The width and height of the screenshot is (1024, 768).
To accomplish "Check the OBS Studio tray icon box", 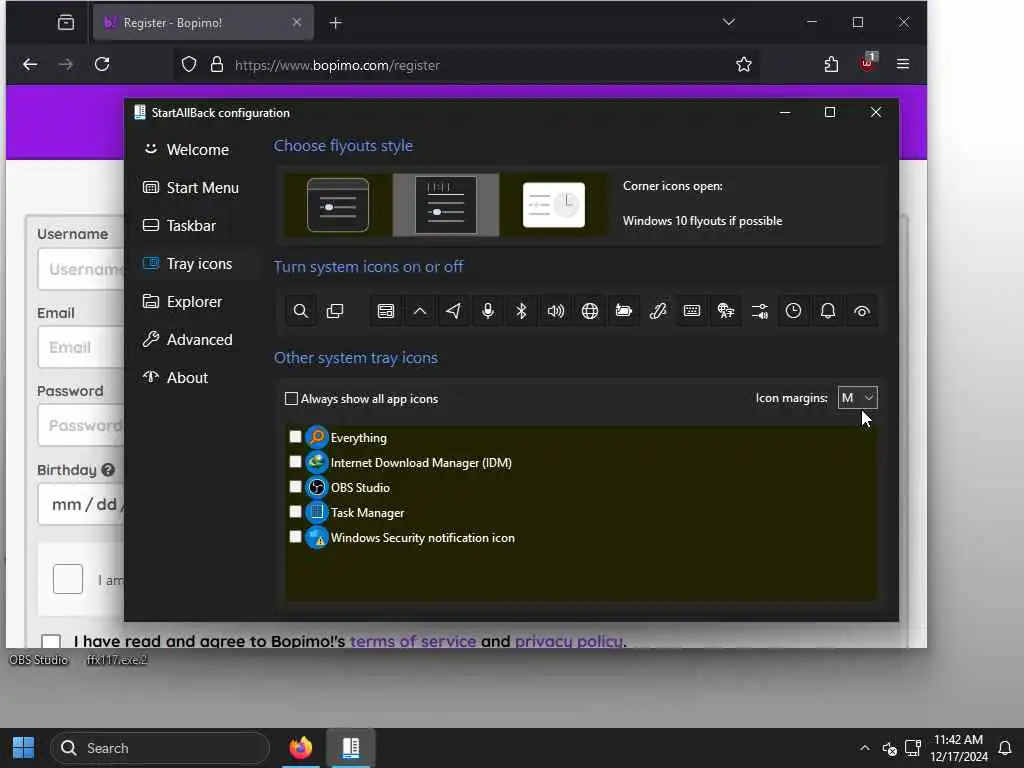I will pos(295,487).
